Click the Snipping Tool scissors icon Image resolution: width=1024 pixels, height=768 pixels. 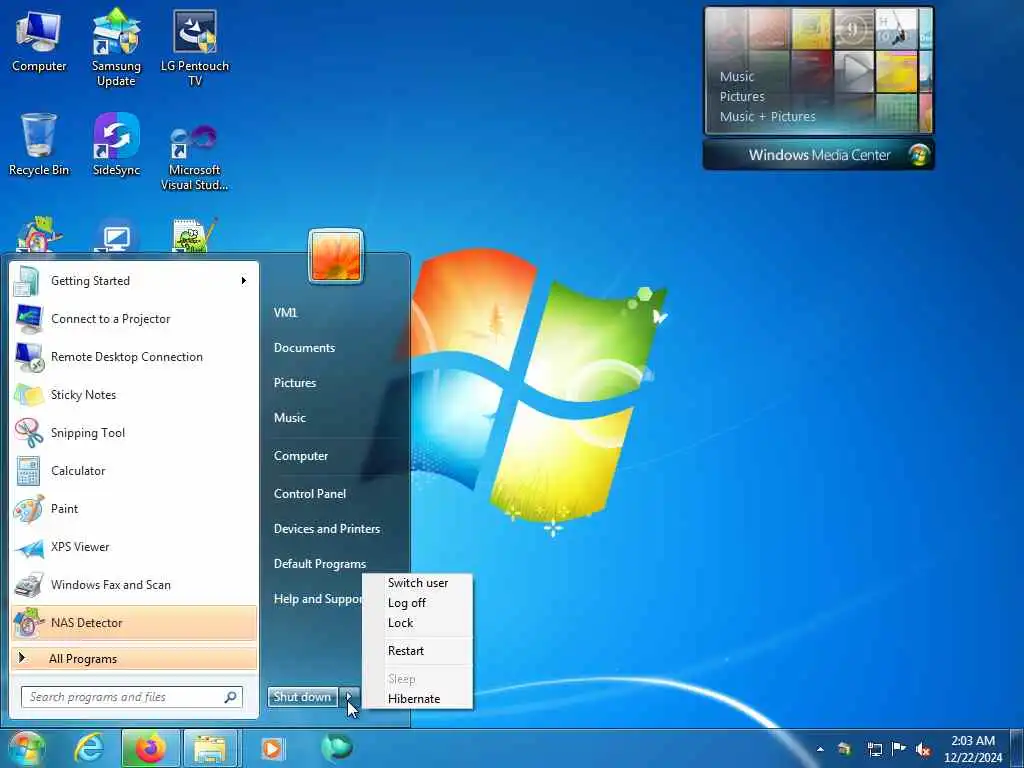29,432
